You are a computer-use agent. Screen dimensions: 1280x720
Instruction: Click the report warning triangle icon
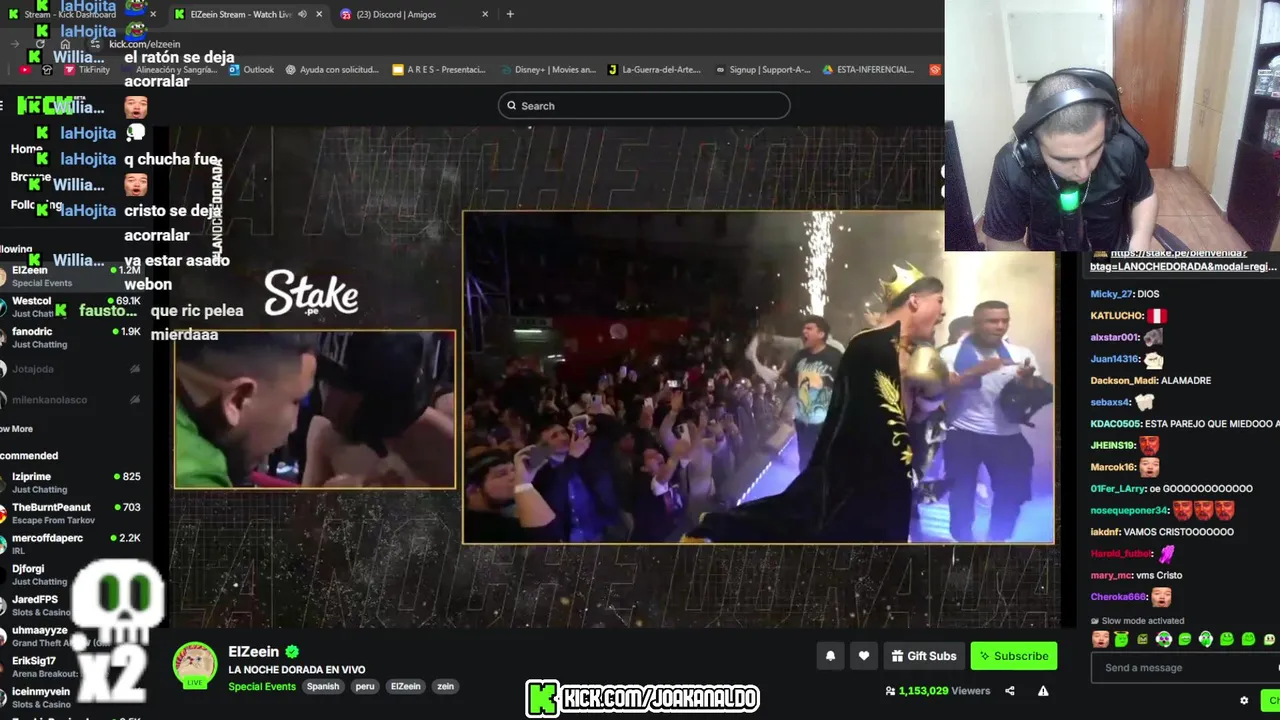1043,691
